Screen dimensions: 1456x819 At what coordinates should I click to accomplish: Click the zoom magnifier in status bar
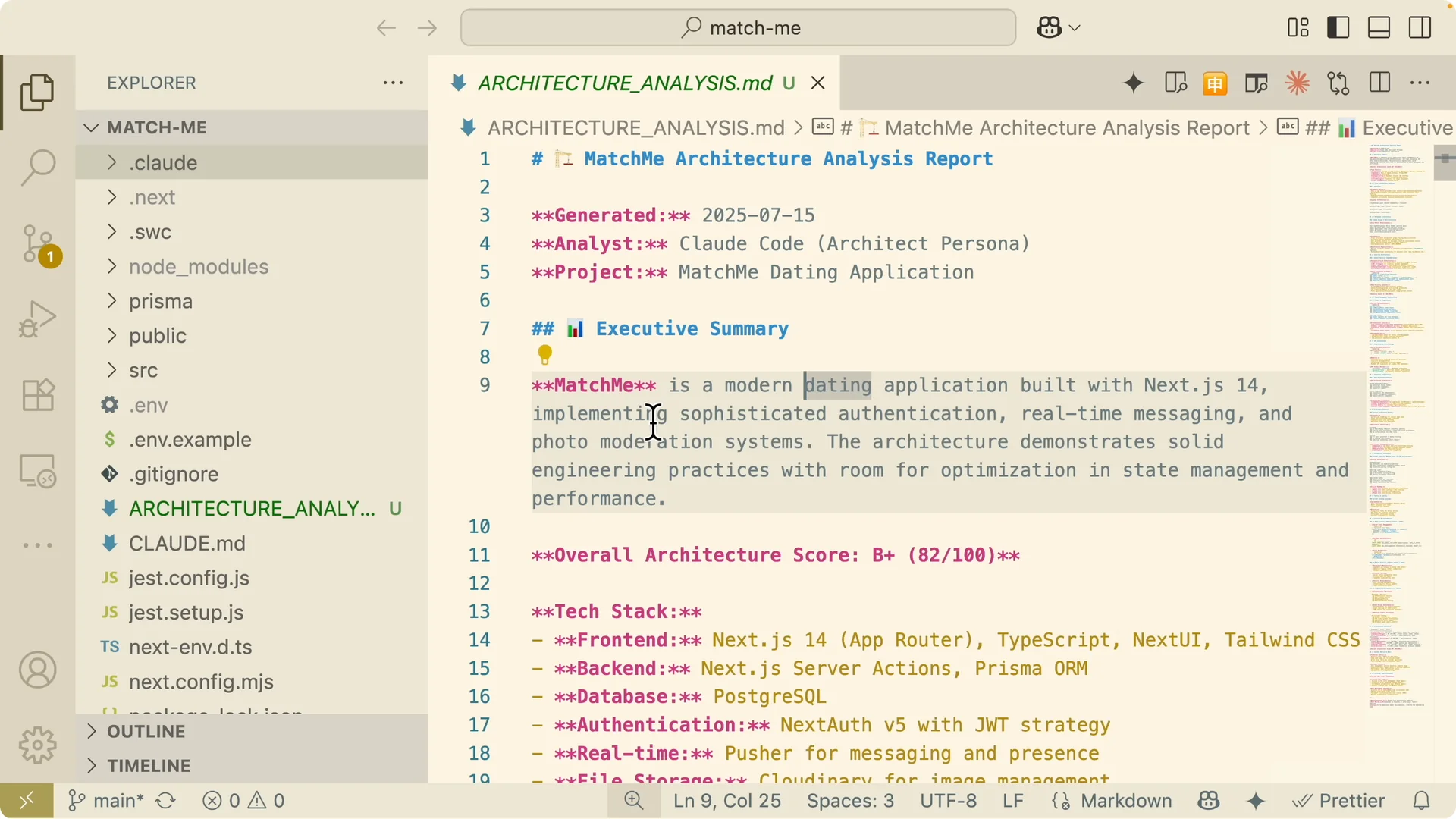(634, 801)
